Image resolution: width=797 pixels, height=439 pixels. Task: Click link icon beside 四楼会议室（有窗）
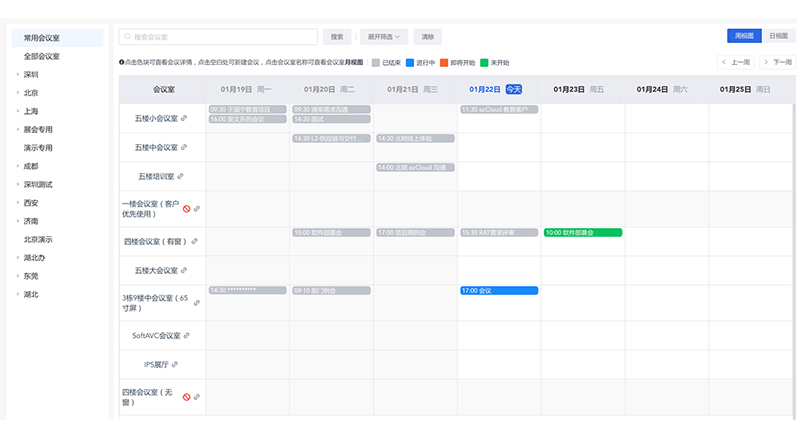(195, 241)
